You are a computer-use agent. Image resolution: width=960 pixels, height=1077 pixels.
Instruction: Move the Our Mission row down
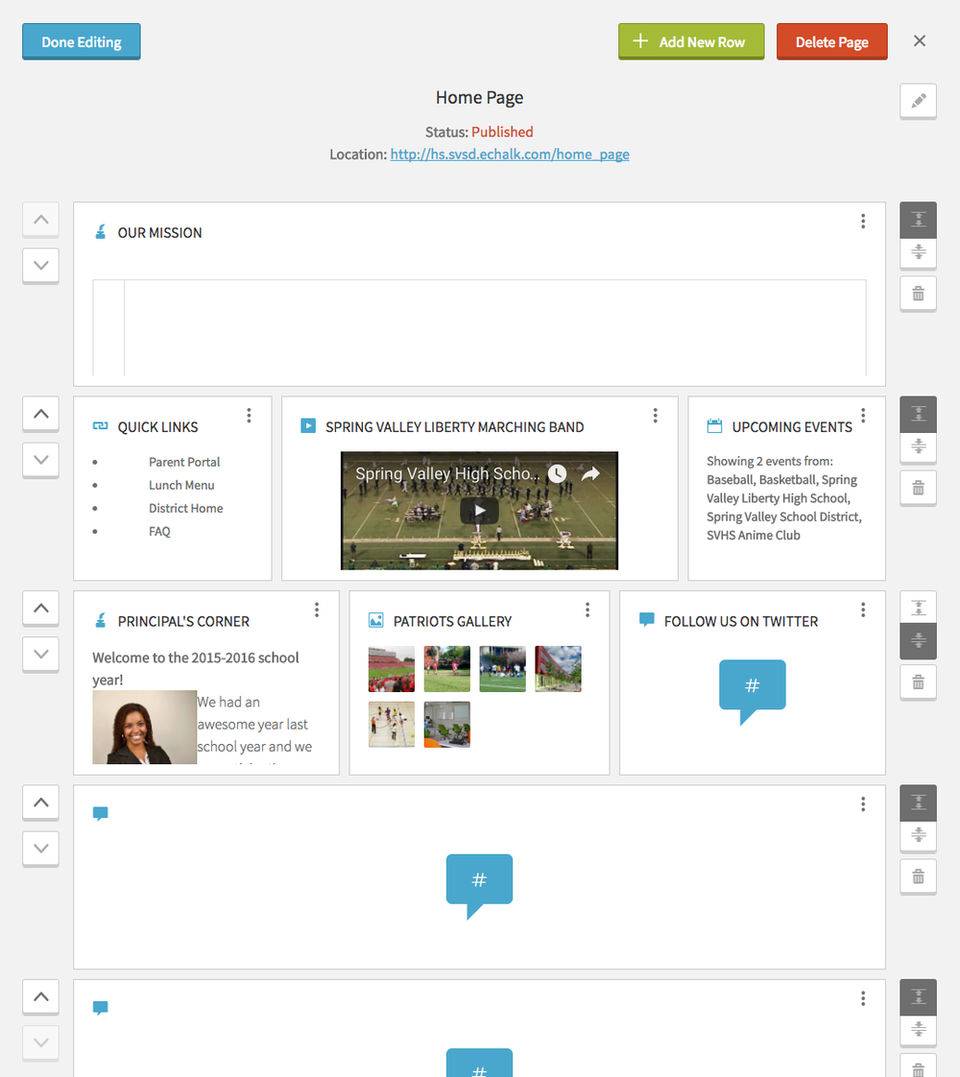coord(41,266)
